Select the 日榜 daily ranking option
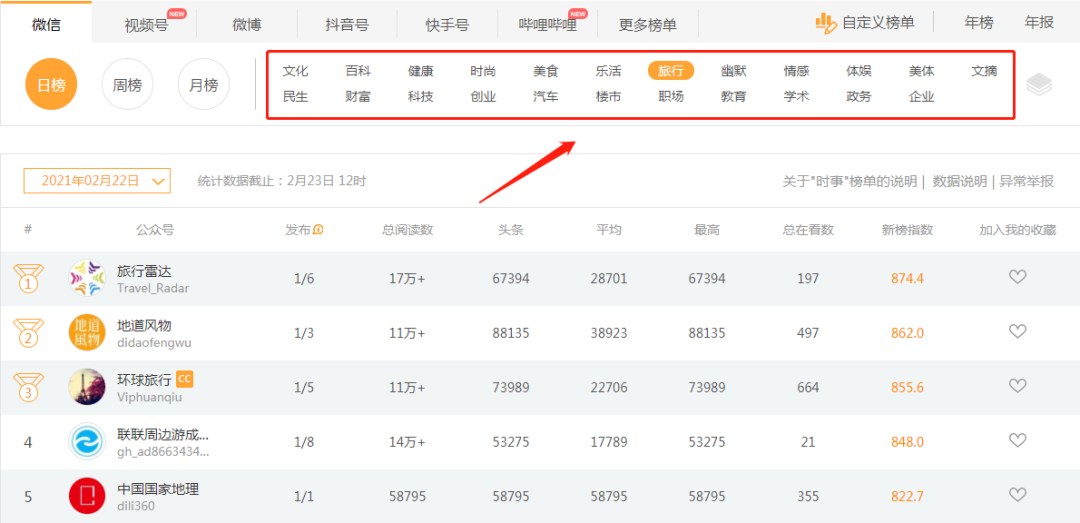The image size is (1080, 523). tap(51, 85)
